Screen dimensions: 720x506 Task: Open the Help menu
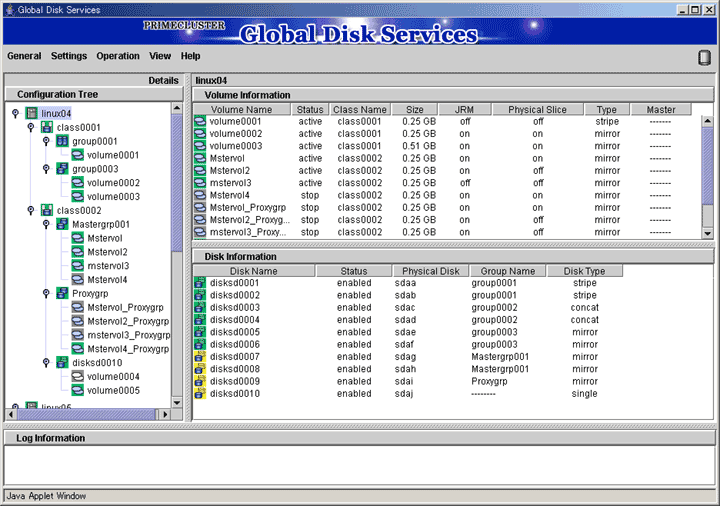point(191,56)
